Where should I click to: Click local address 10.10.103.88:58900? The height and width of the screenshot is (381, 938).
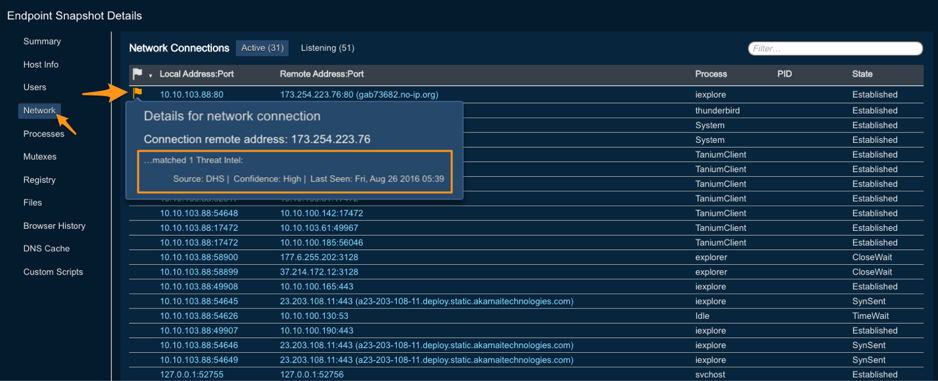(x=199, y=257)
